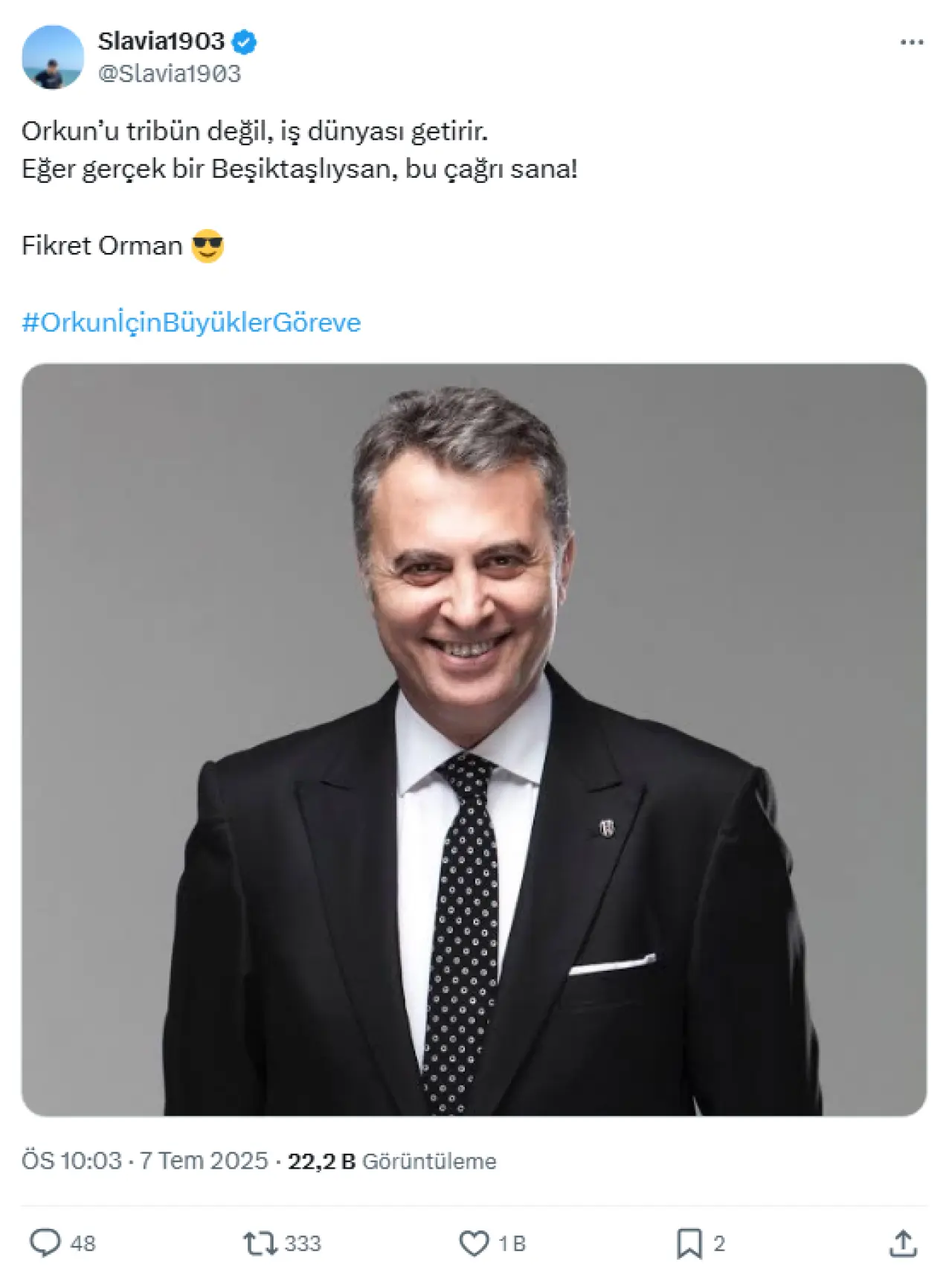Click the sunglasses emoji after Fikret Orman
Image resolution: width=952 pixels, height=1275 pixels.
[x=208, y=245]
